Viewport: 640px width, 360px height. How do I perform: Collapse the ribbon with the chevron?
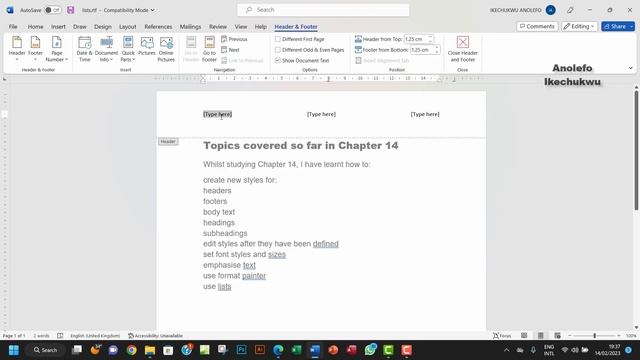tap(631, 68)
